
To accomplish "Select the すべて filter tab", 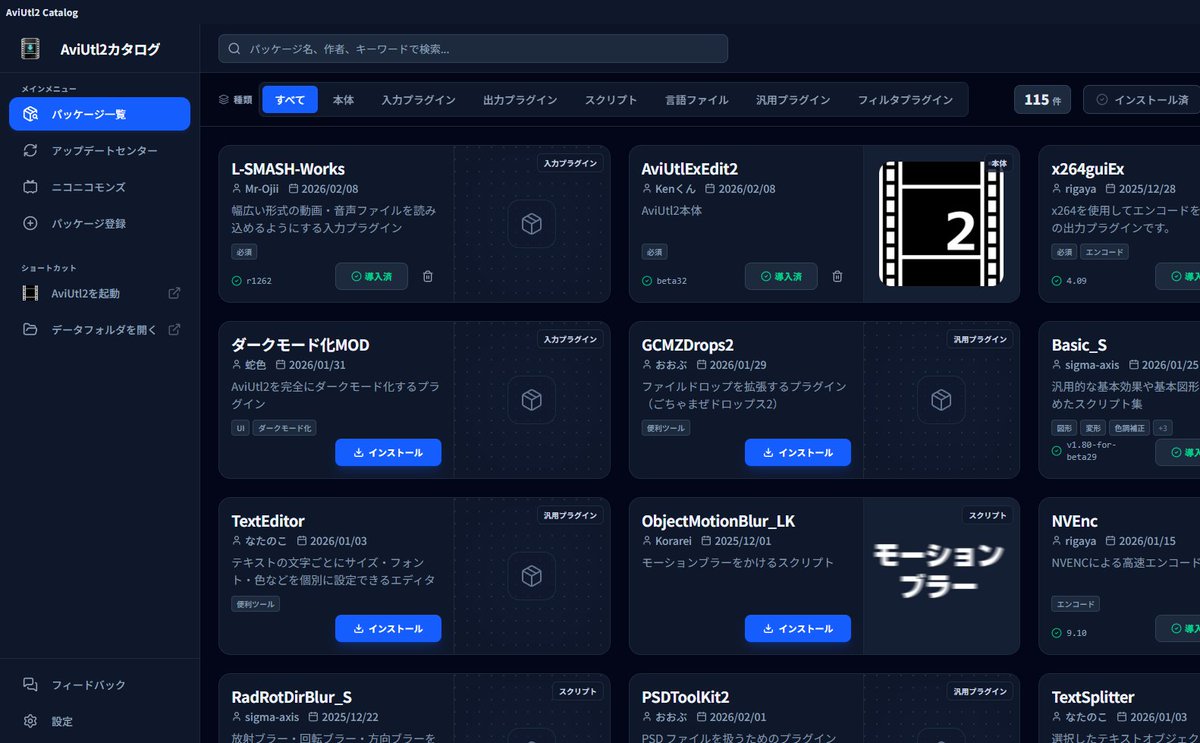I will point(290,100).
